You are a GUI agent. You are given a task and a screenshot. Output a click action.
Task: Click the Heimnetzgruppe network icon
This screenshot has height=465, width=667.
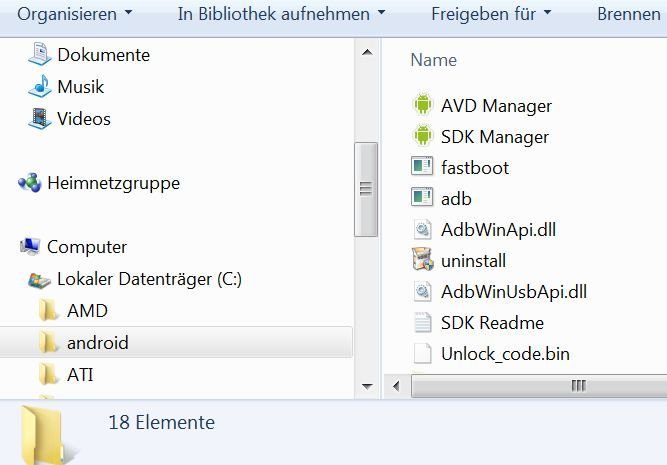(x=30, y=183)
